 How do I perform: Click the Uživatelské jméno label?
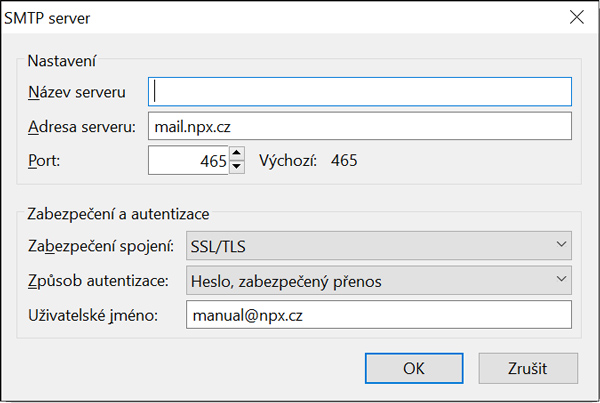(95, 315)
